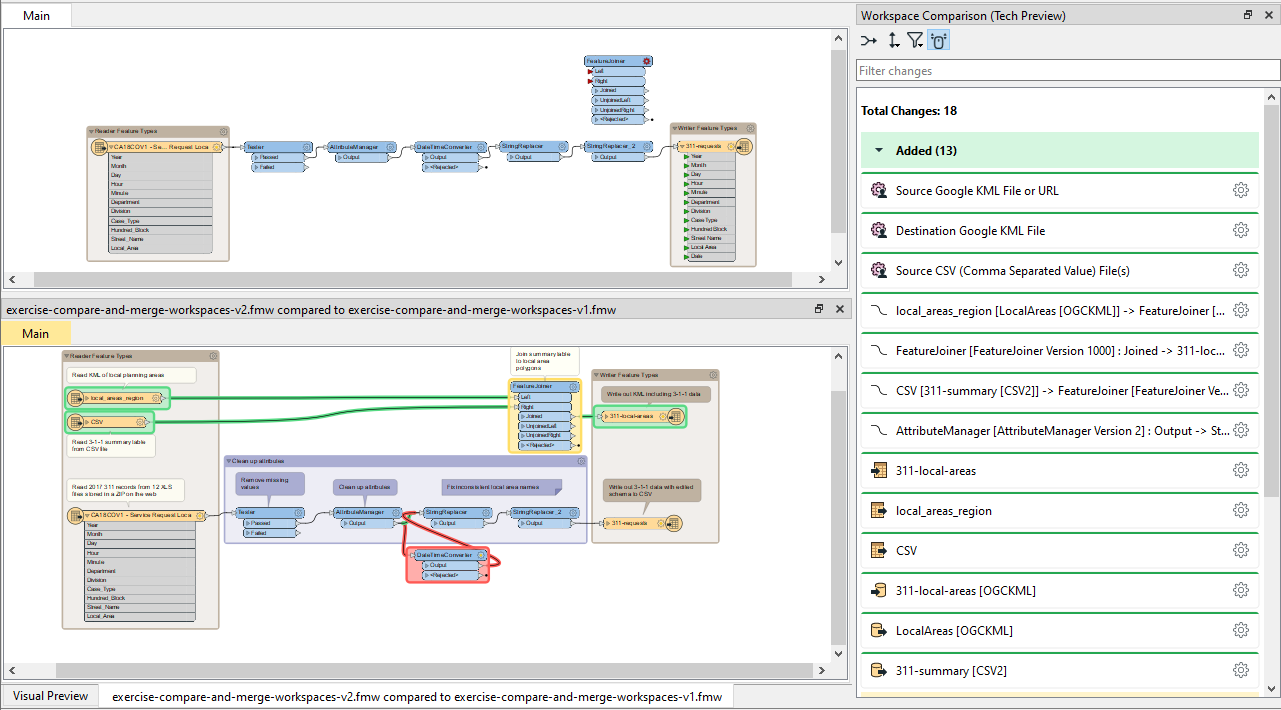The image size is (1281, 710).
Task: Click the red DateTimeConverter transformer gear
Action: pyautogui.click(x=482, y=555)
